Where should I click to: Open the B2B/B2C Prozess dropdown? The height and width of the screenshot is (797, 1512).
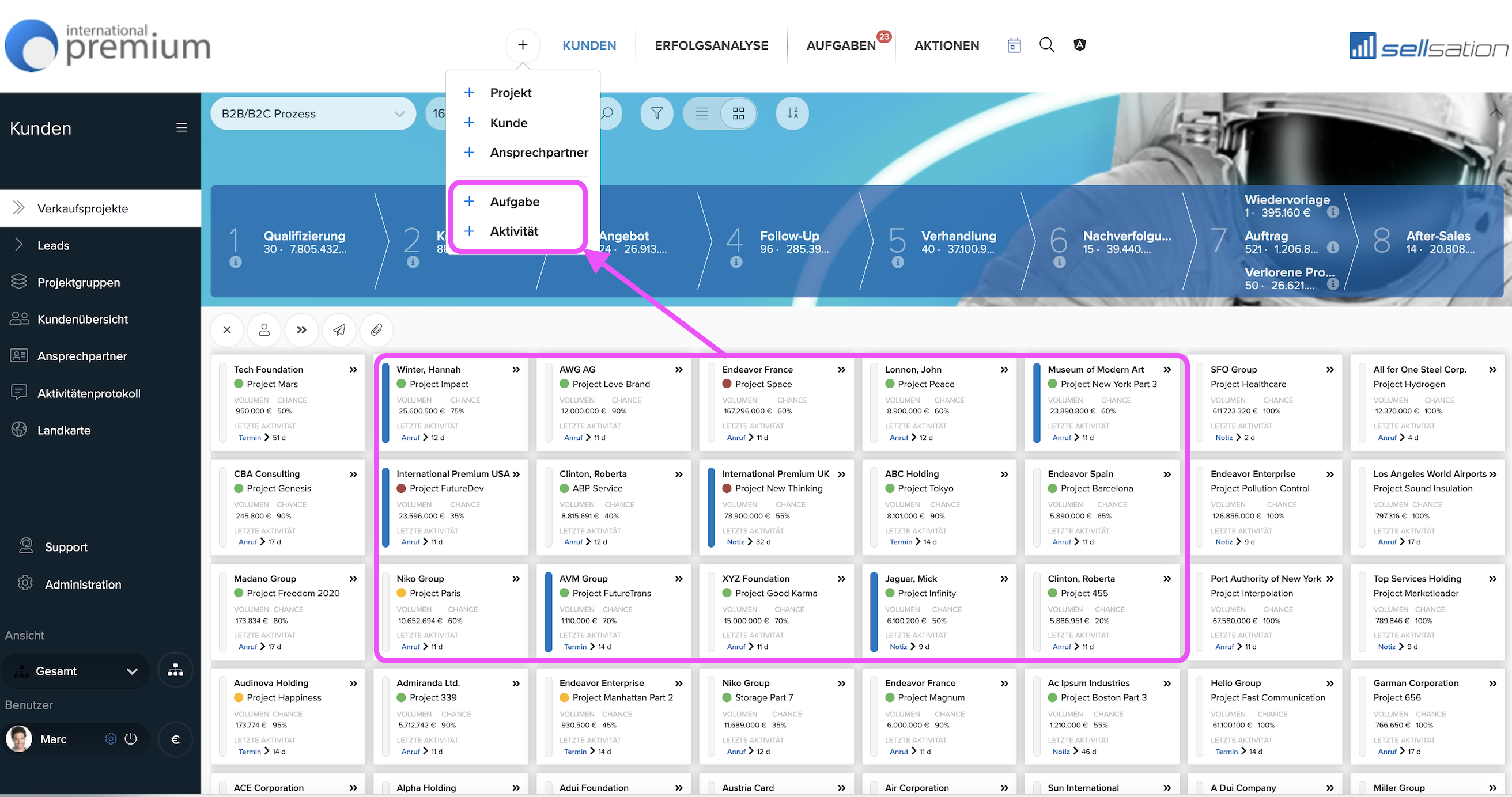[313, 113]
